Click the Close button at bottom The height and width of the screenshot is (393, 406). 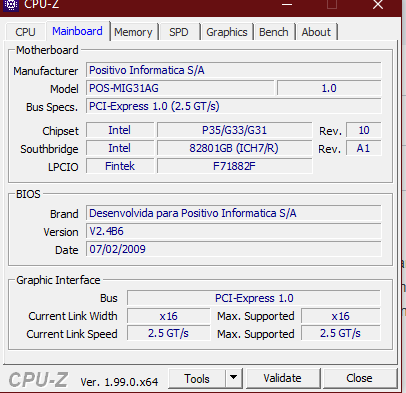tap(359, 378)
